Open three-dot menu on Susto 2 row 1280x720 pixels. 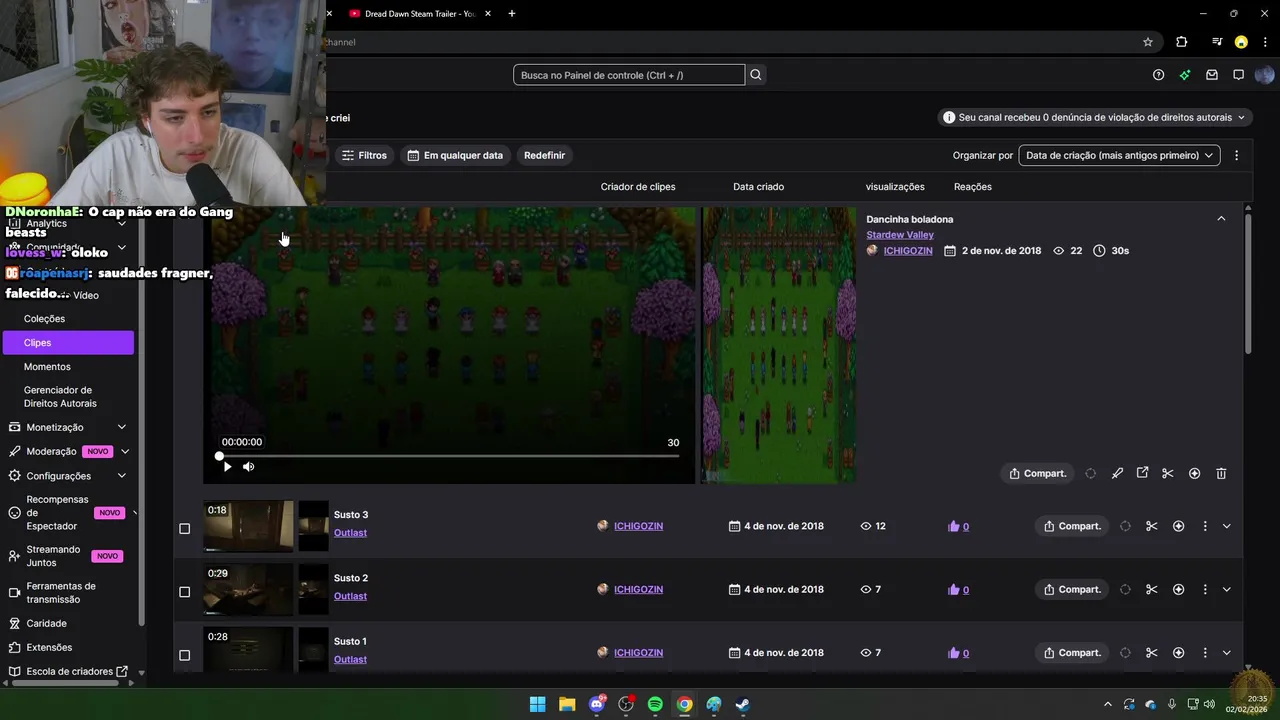coord(1204,589)
